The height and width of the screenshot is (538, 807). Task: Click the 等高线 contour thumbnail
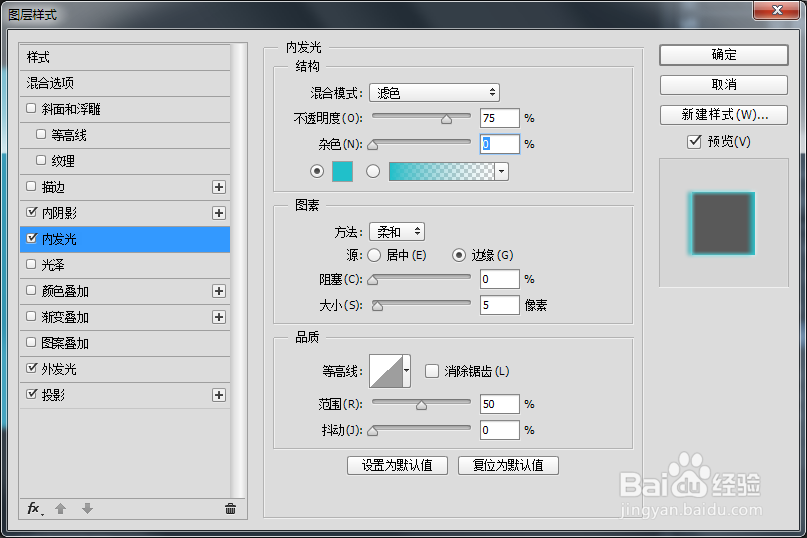(x=386, y=371)
